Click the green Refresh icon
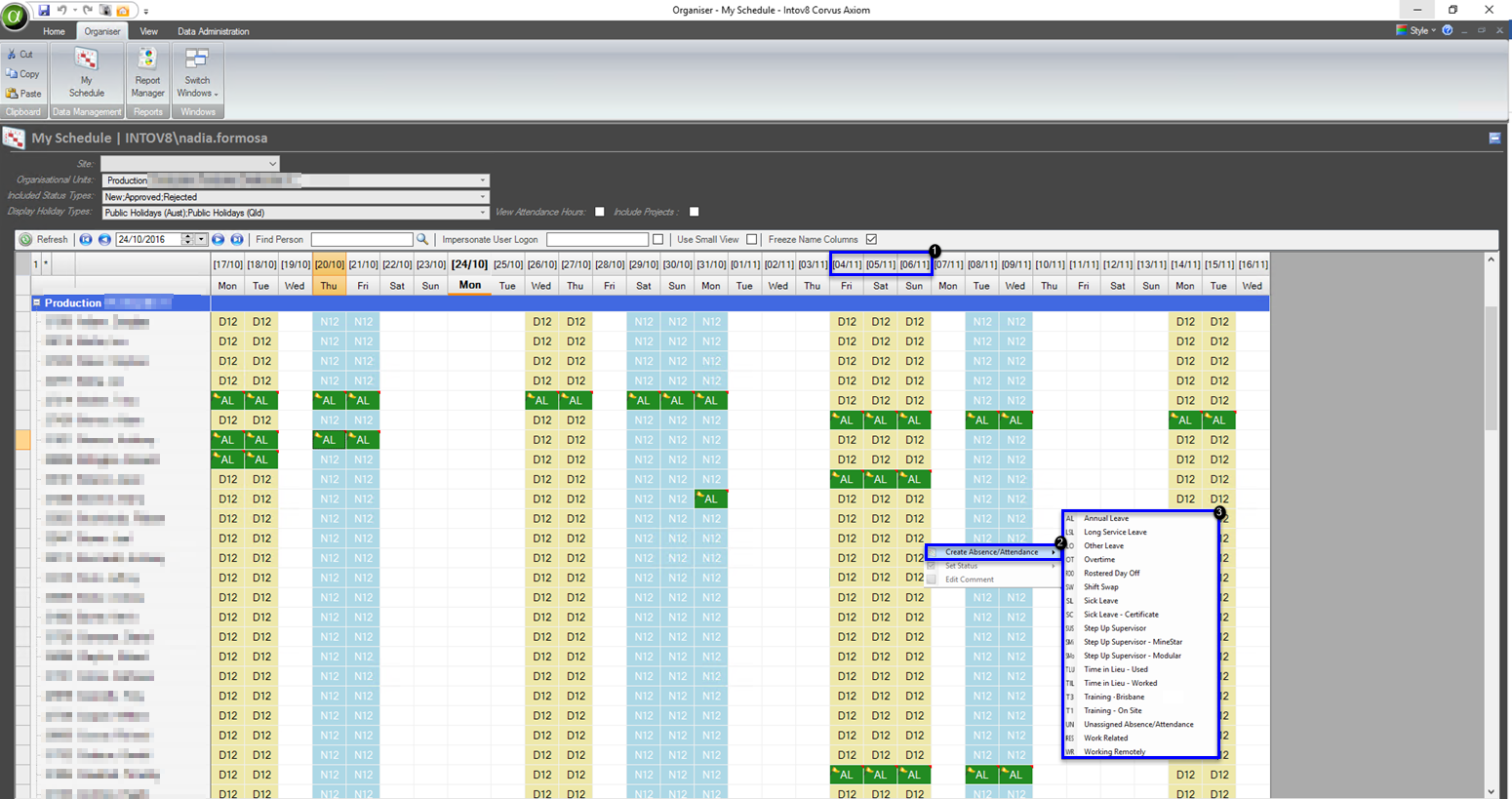This screenshot has width=1512, height=799. click(x=26, y=239)
